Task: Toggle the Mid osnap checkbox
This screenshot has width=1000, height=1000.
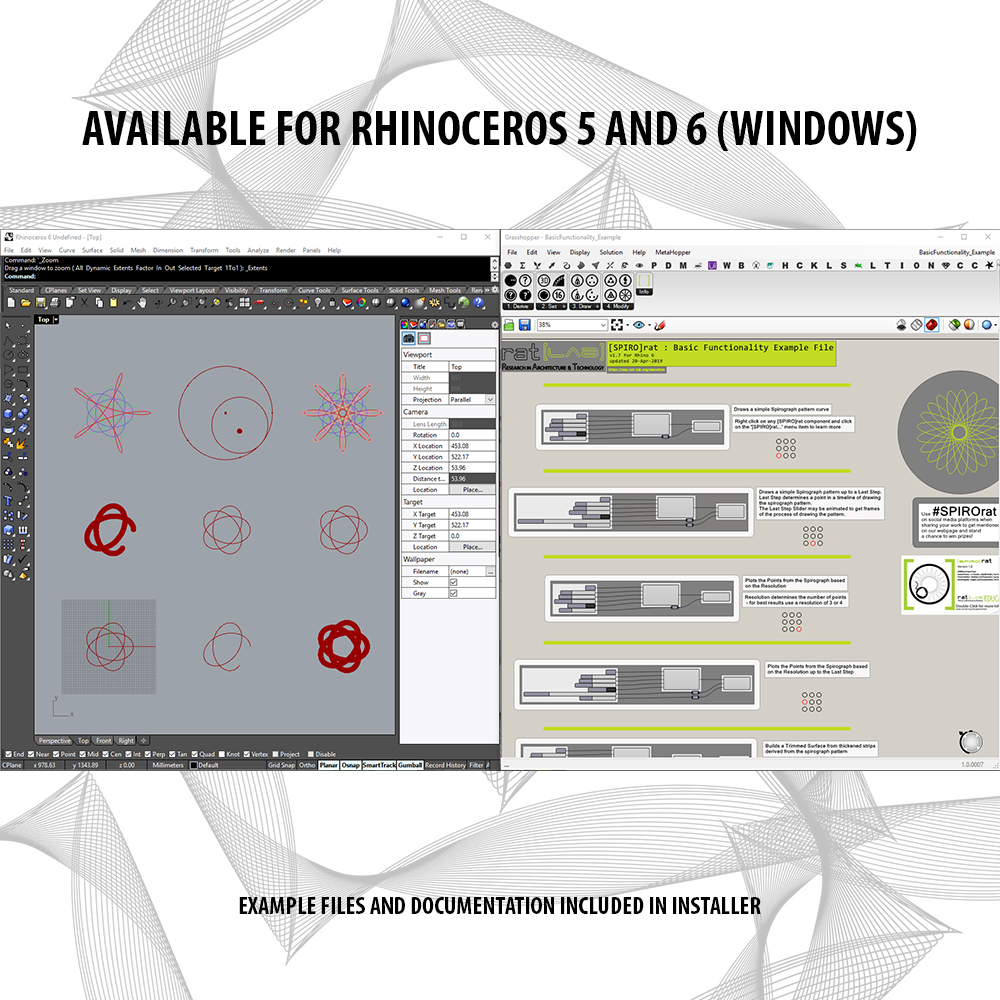Action: coord(82,754)
